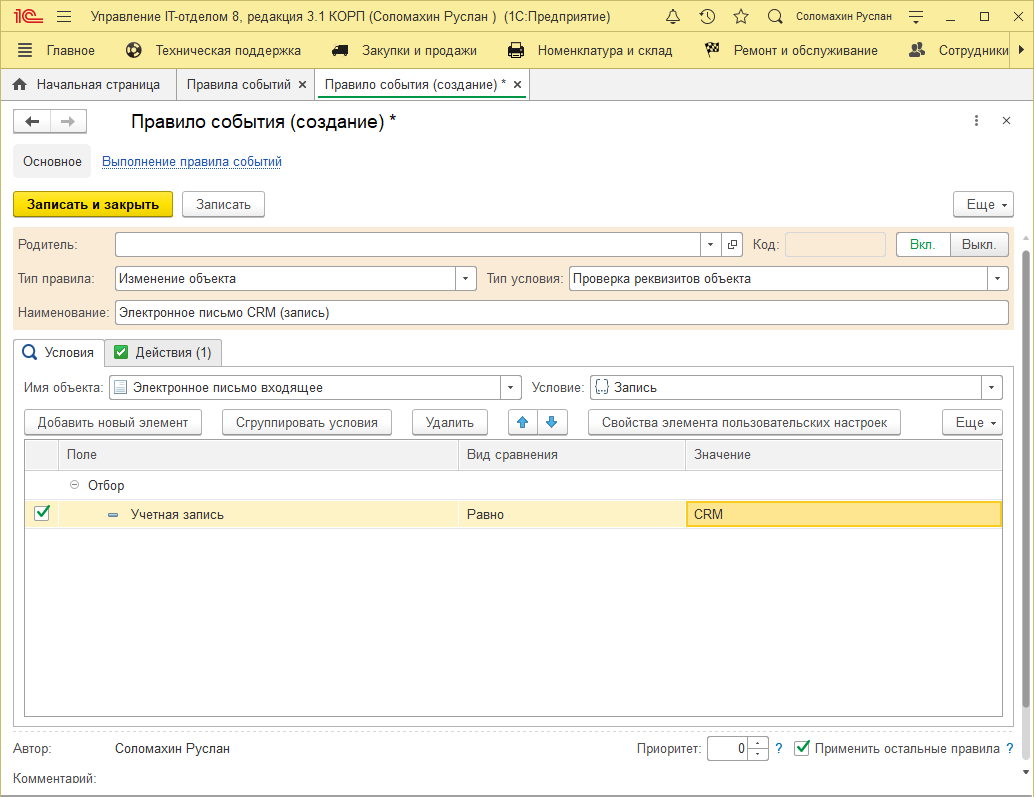The height and width of the screenshot is (797, 1034).
Task: Collapse the Отбор tree group
Action: point(75,485)
